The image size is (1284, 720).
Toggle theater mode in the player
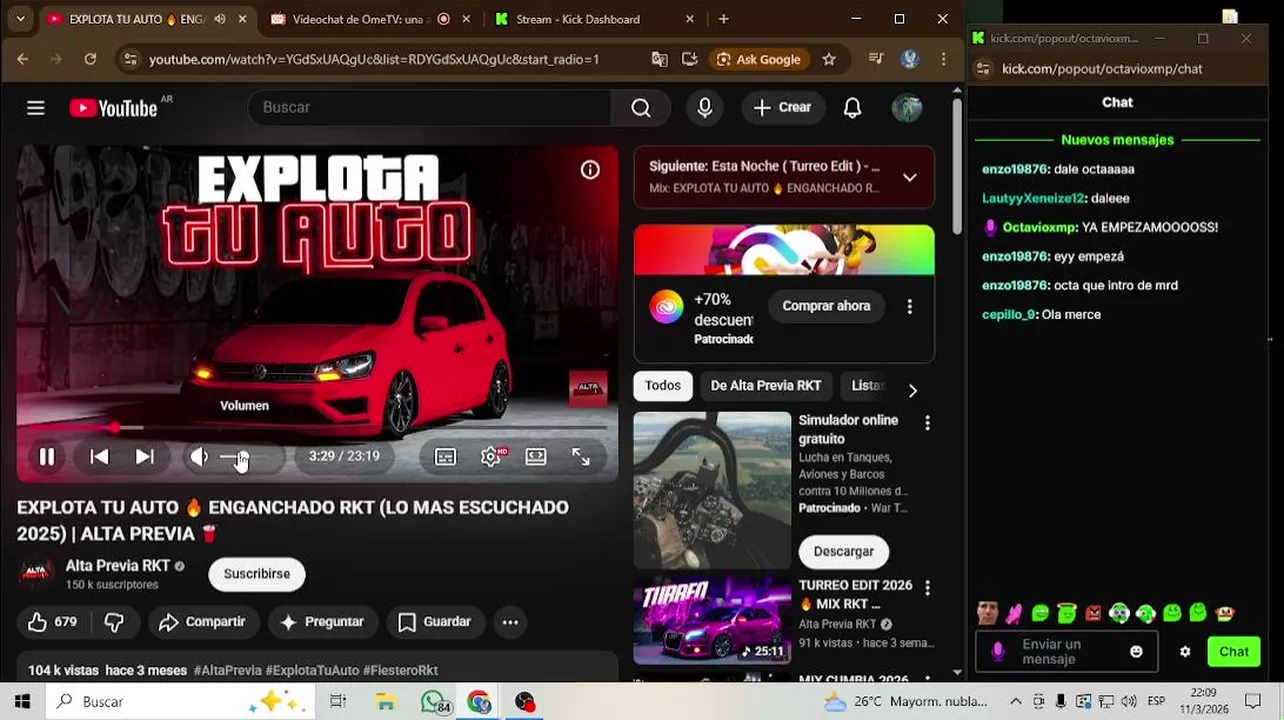536,457
